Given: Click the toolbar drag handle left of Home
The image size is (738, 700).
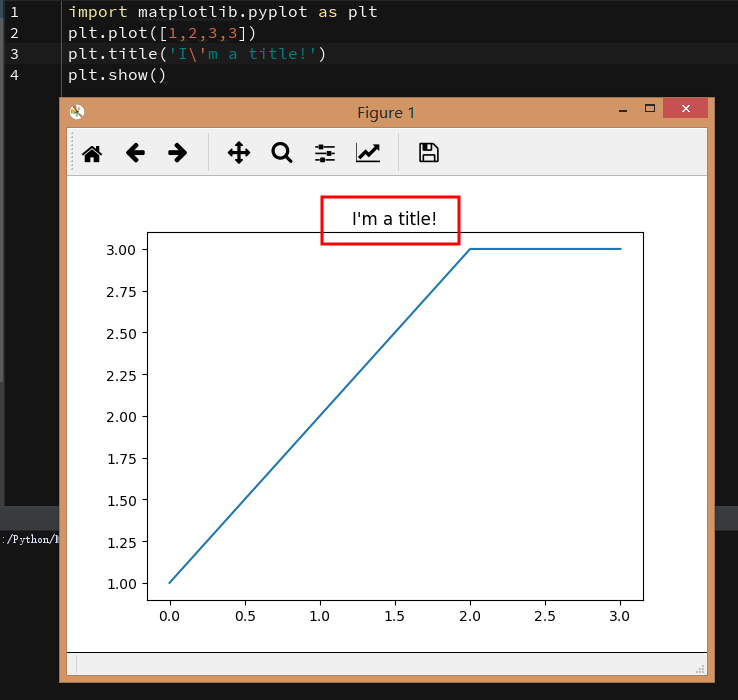Looking at the screenshot, I should 72,151.
